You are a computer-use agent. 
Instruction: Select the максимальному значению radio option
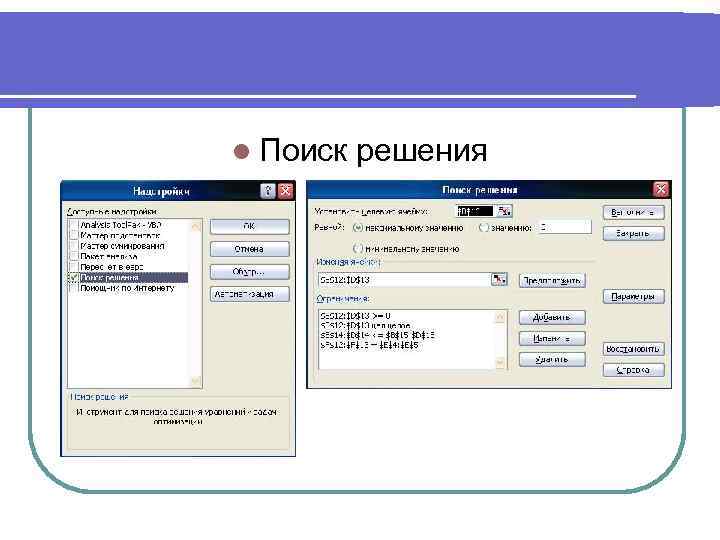point(358,228)
